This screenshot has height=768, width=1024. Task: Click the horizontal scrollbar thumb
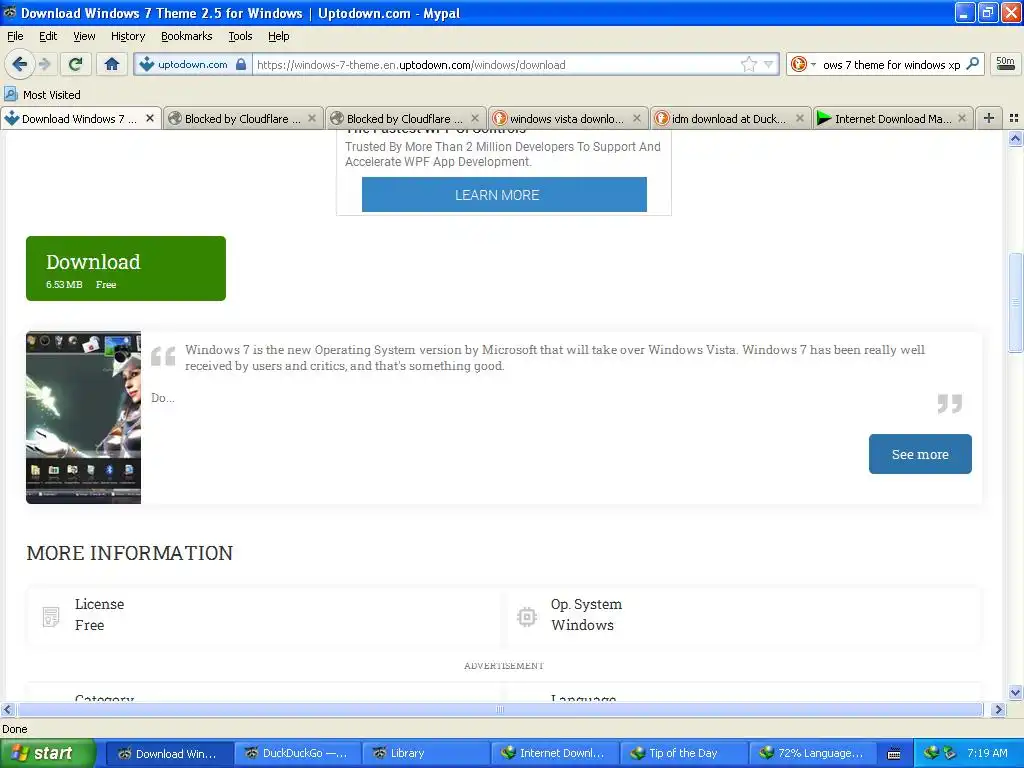[500, 709]
